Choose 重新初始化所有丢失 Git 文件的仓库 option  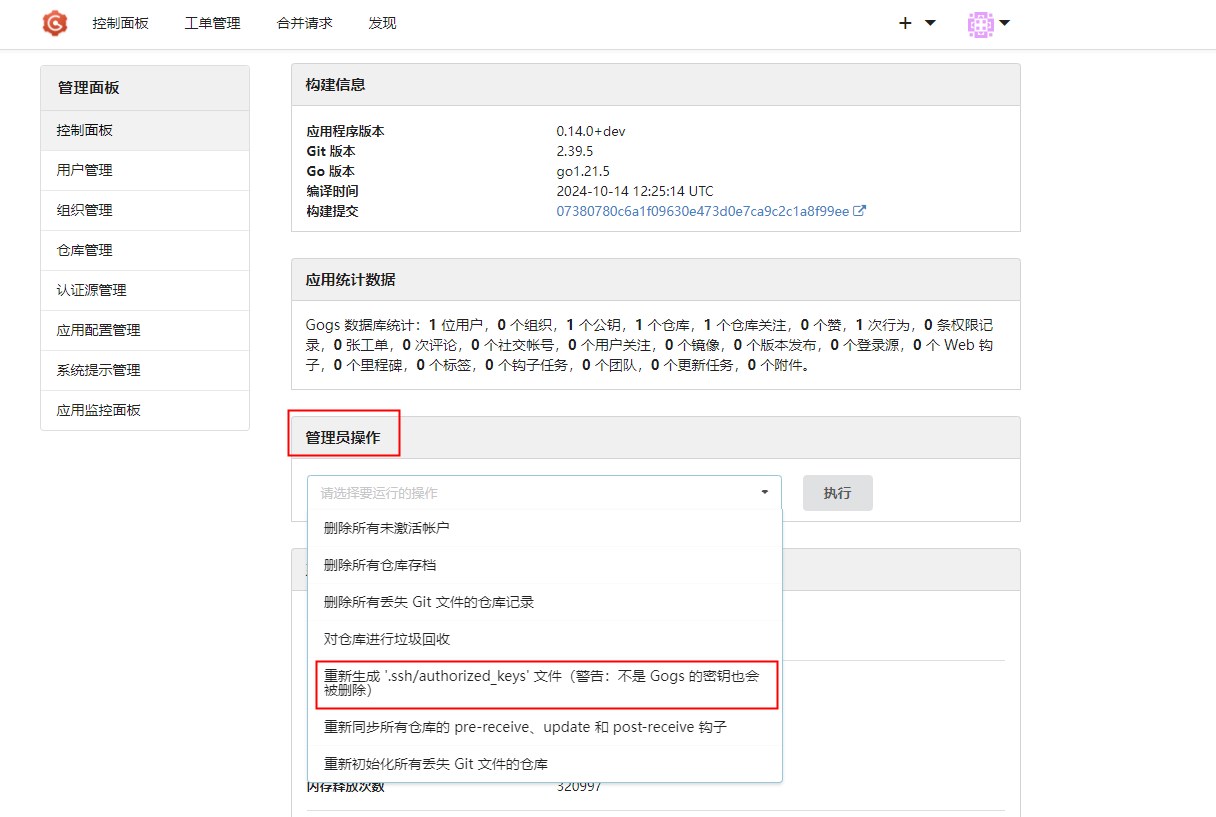pyautogui.click(x=544, y=764)
